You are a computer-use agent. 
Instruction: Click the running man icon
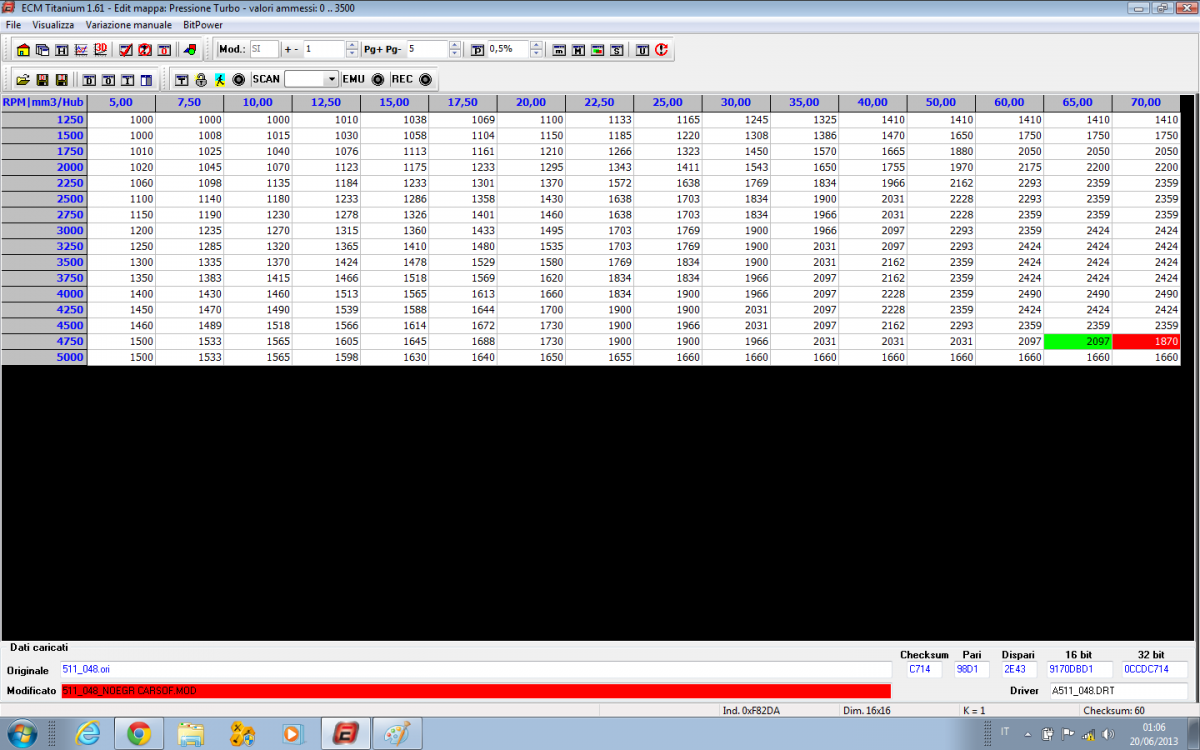pyautogui.click(x=219, y=79)
